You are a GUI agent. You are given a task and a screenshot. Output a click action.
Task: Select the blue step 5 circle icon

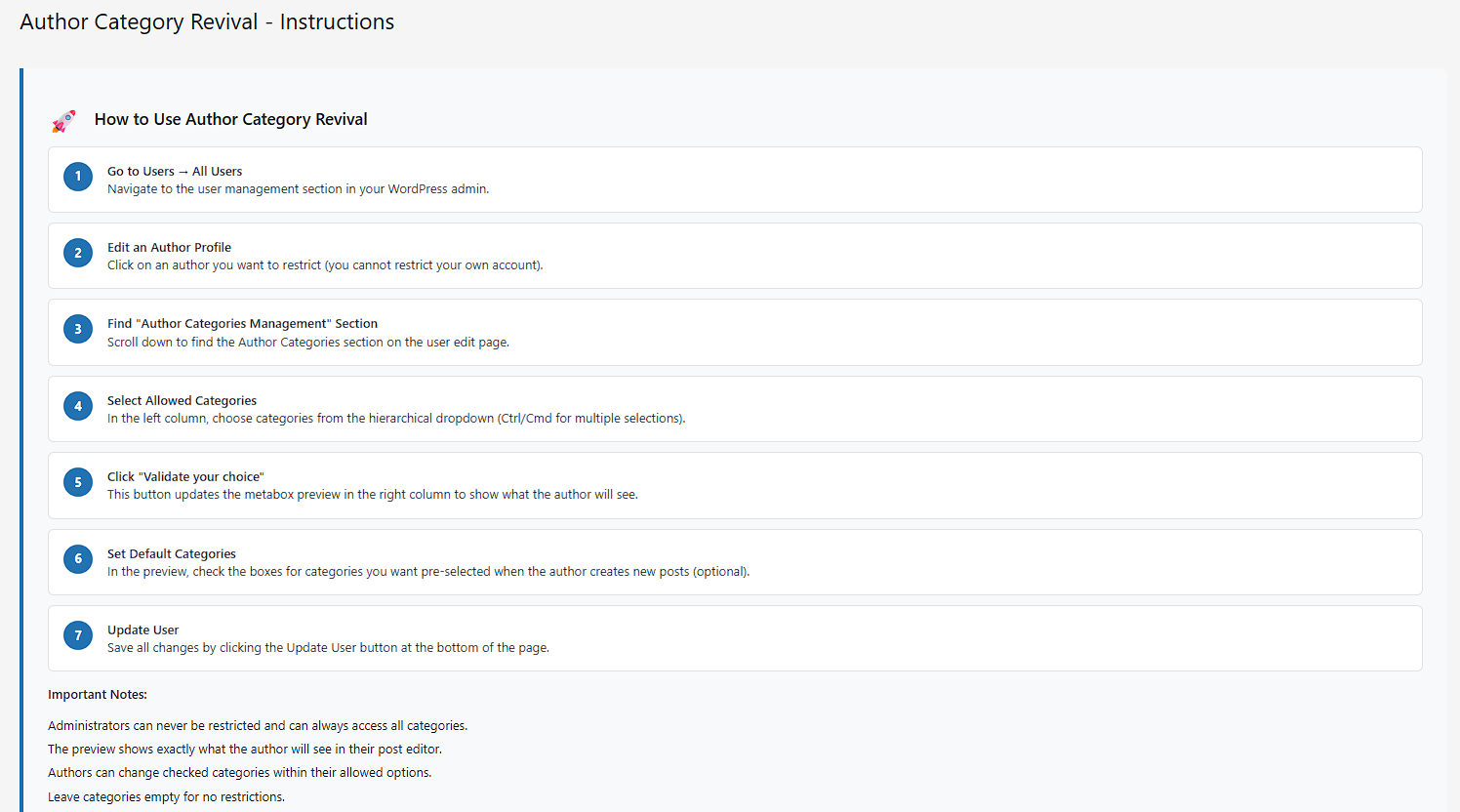point(77,482)
